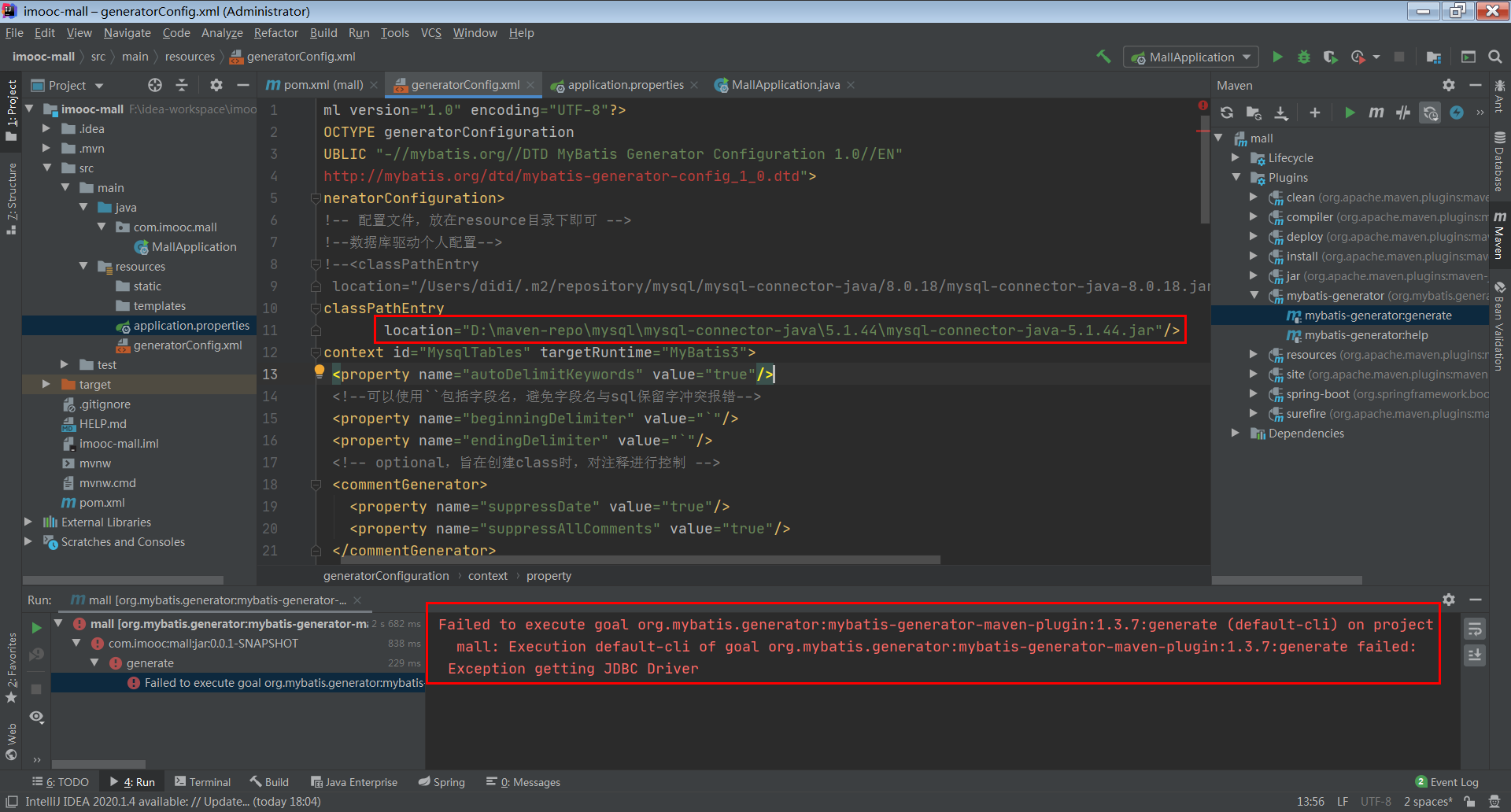Image resolution: width=1511 pixels, height=812 pixels.
Task: Collapse all in Project panel toolbar
Action: (182, 85)
